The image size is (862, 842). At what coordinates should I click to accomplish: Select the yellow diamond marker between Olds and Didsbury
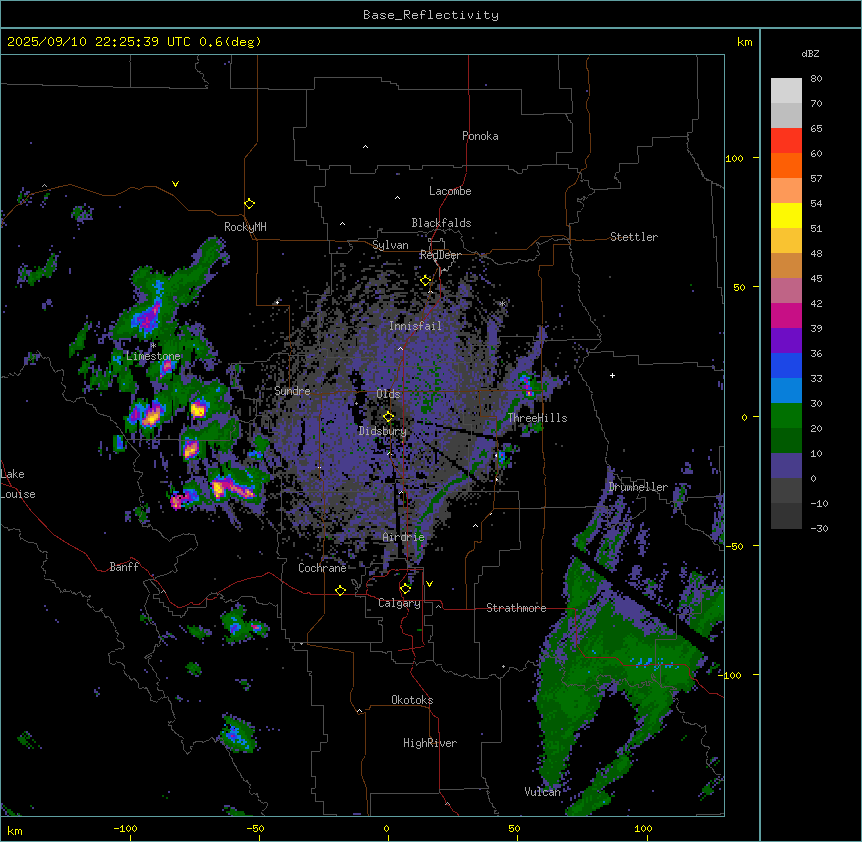tap(389, 417)
